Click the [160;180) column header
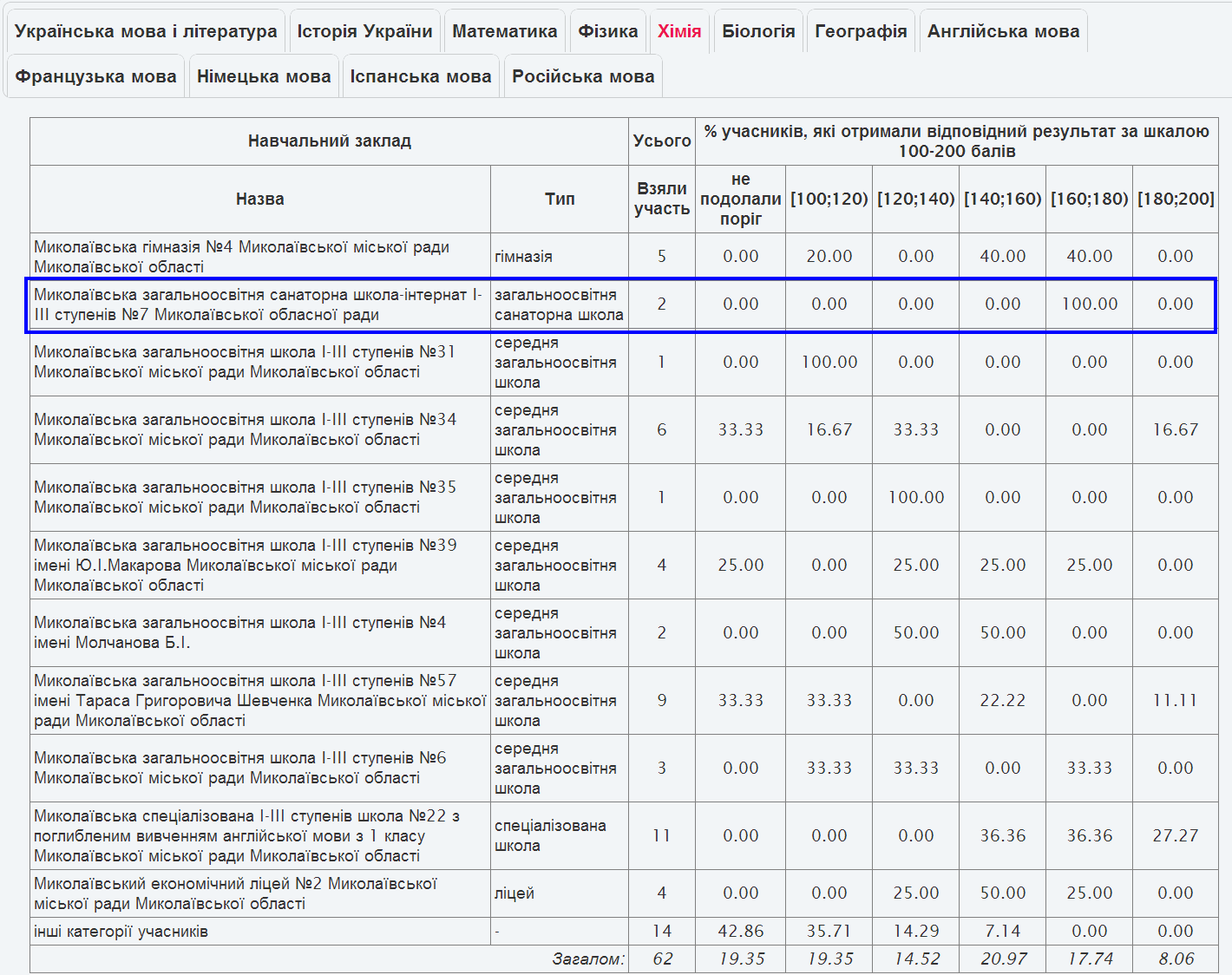Screen dimensions: 1232x975 click(x=1090, y=200)
